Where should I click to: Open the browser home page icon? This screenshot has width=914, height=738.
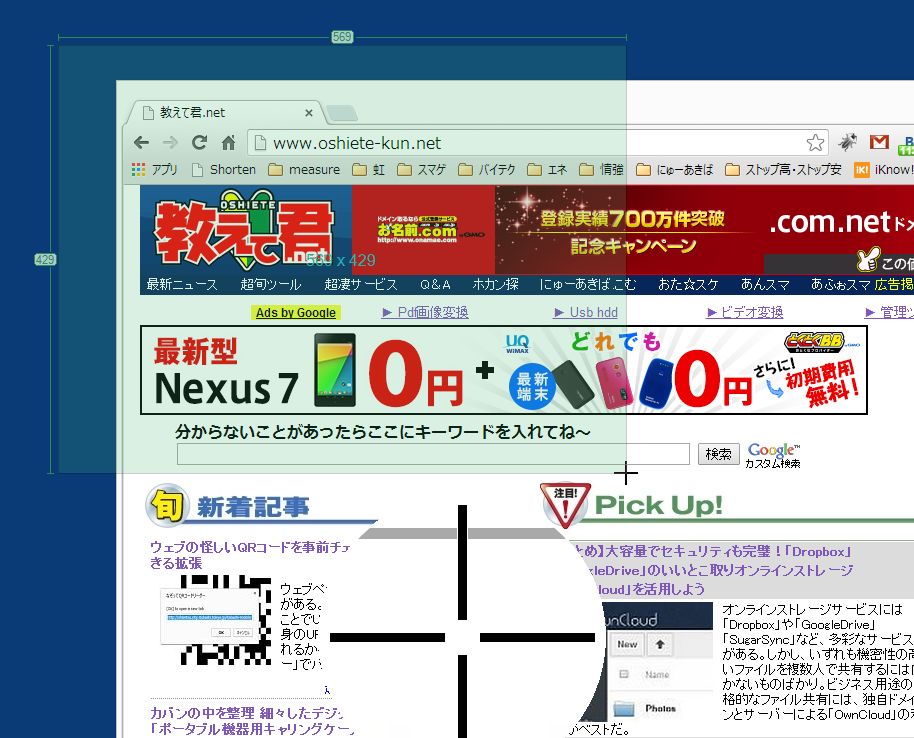pos(228,142)
